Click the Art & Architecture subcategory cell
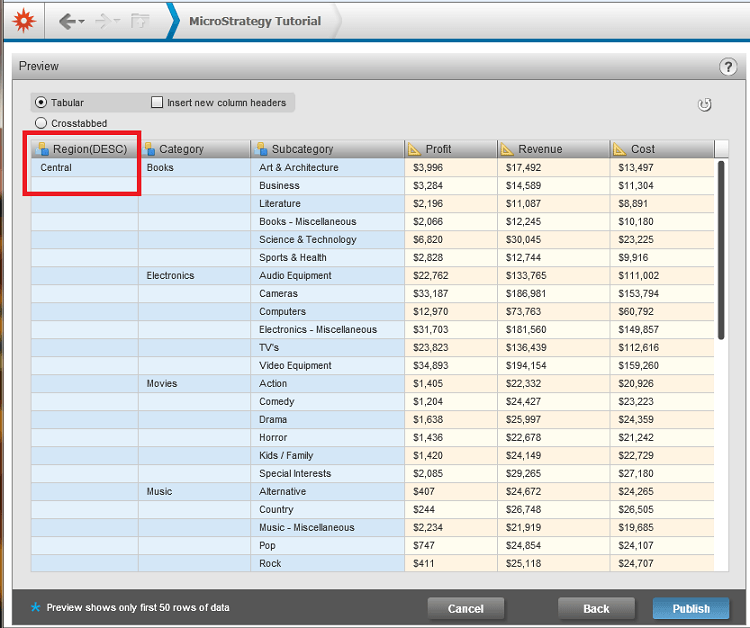 (x=327, y=167)
